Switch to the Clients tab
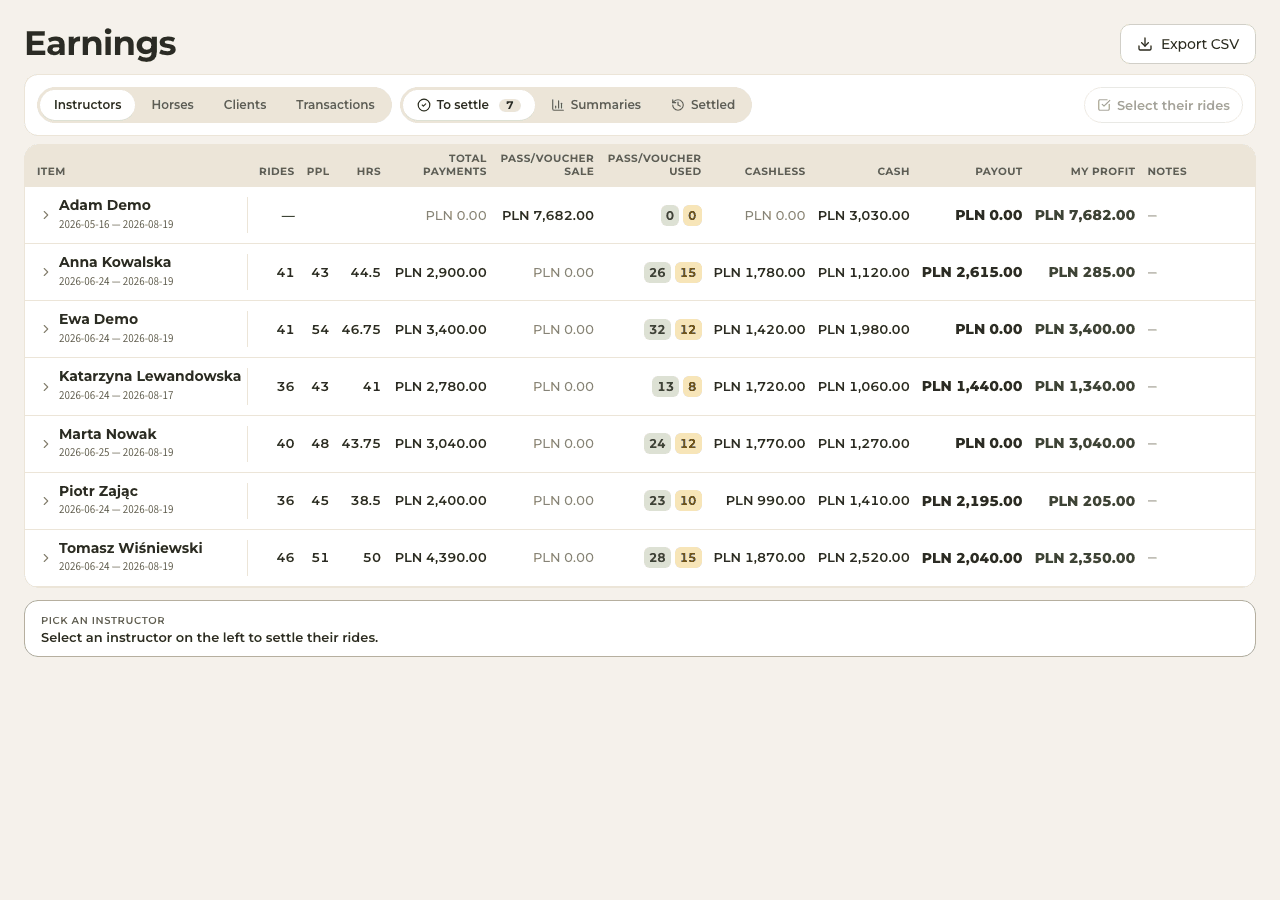The width and height of the screenshot is (1280, 900). pos(245,105)
